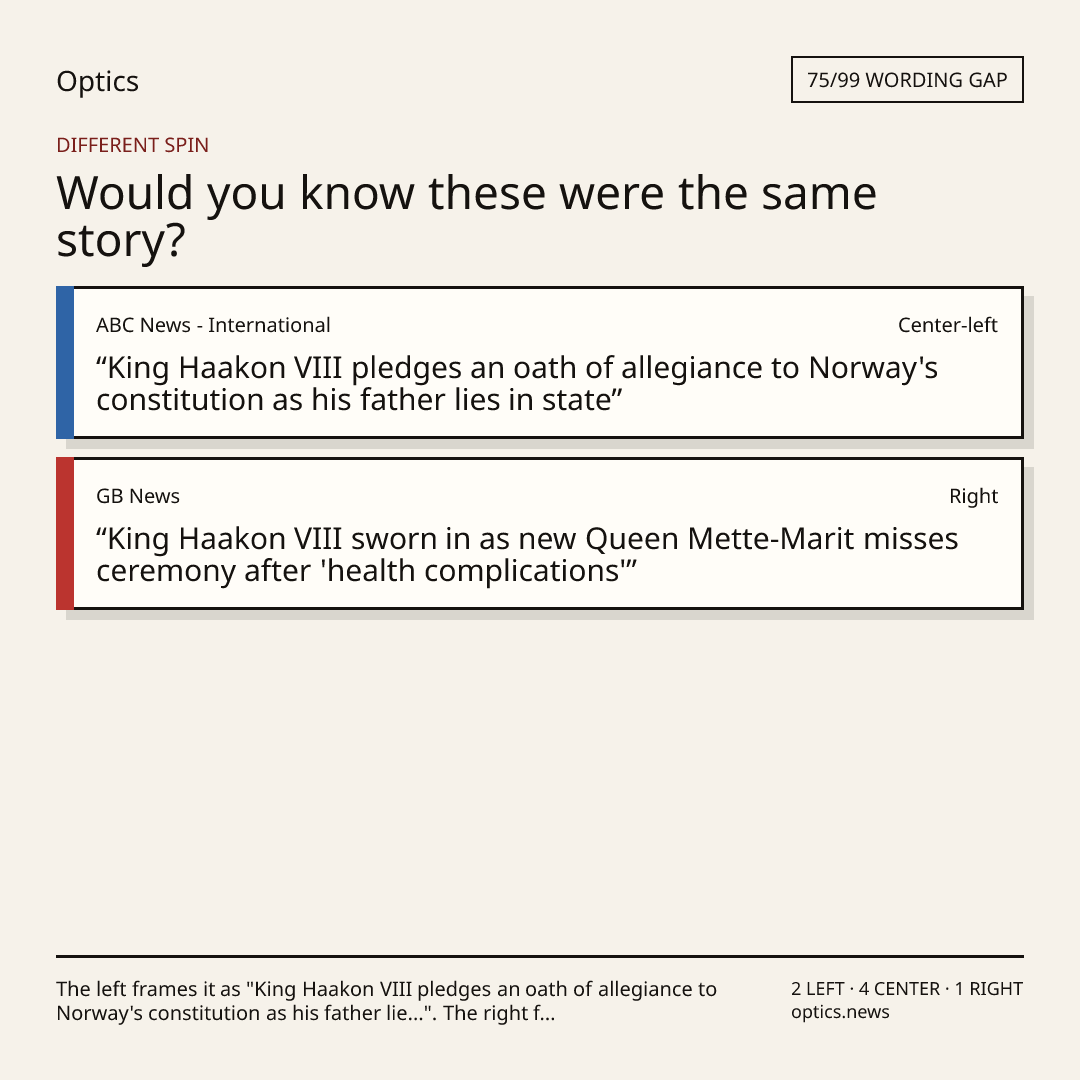Click the "Would you know these" headline
The image size is (1080, 1080).
[466, 216]
